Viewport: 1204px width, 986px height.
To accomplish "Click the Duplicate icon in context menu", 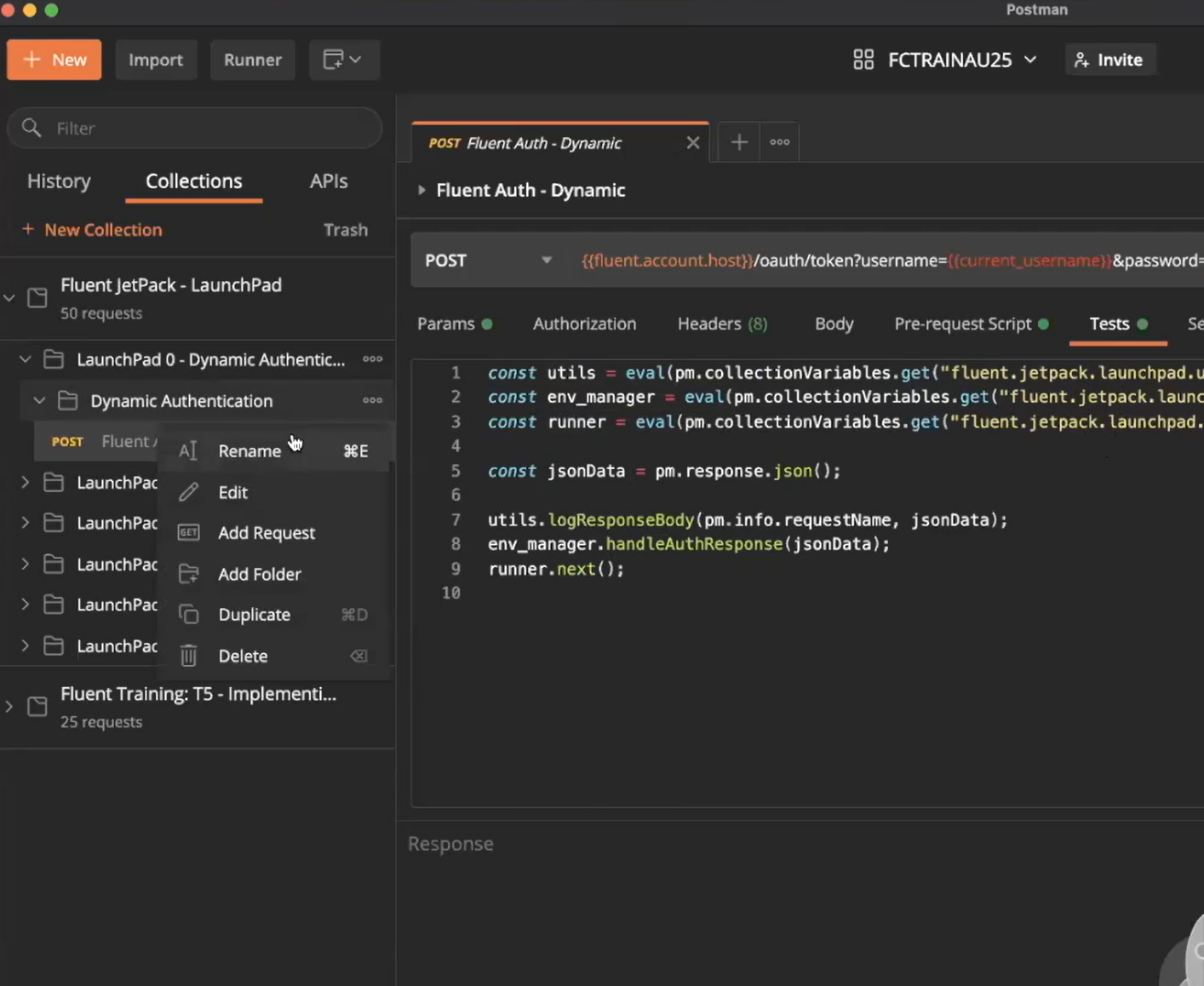I will [x=188, y=615].
